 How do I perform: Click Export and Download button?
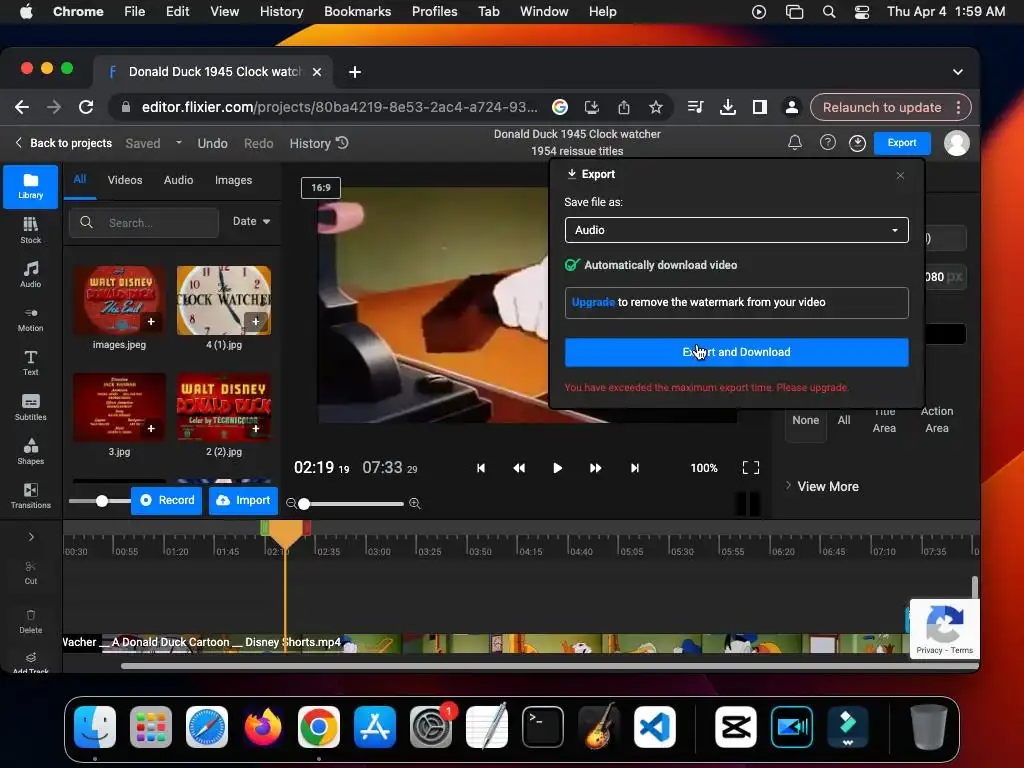[736, 352]
